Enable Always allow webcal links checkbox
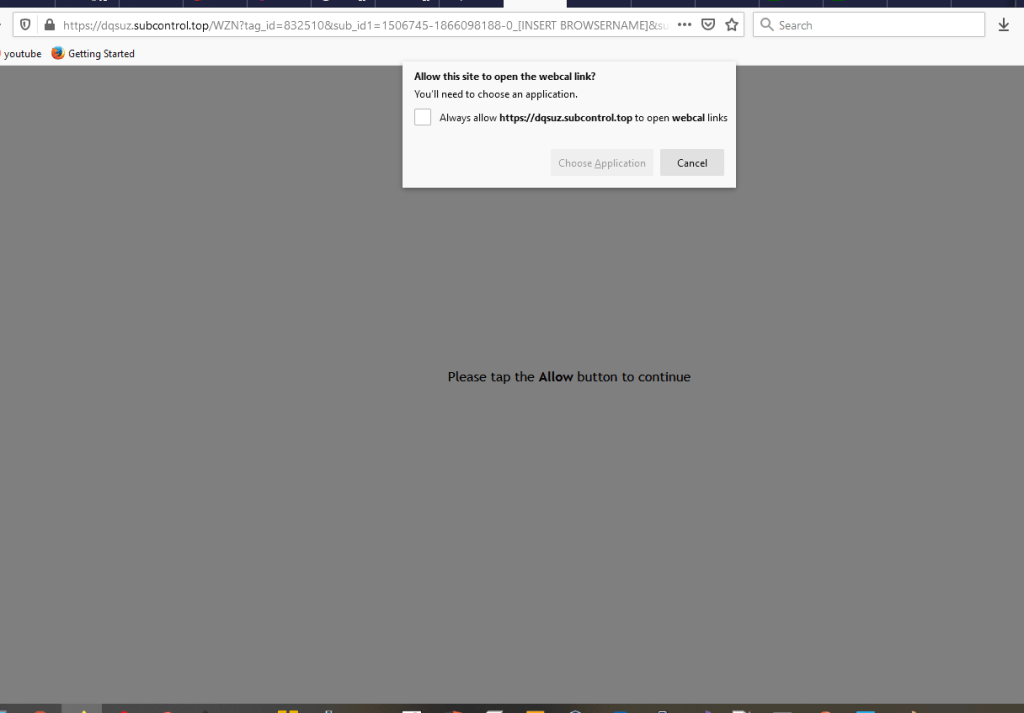1024x713 pixels. (x=422, y=118)
